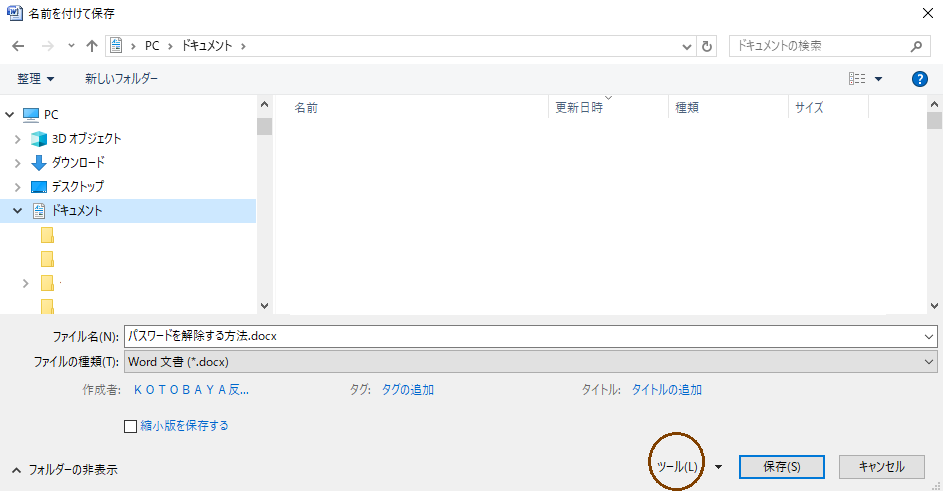The image size is (943, 491).
Task: Click the キャンセル button
Action: click(x=881, y=467)
